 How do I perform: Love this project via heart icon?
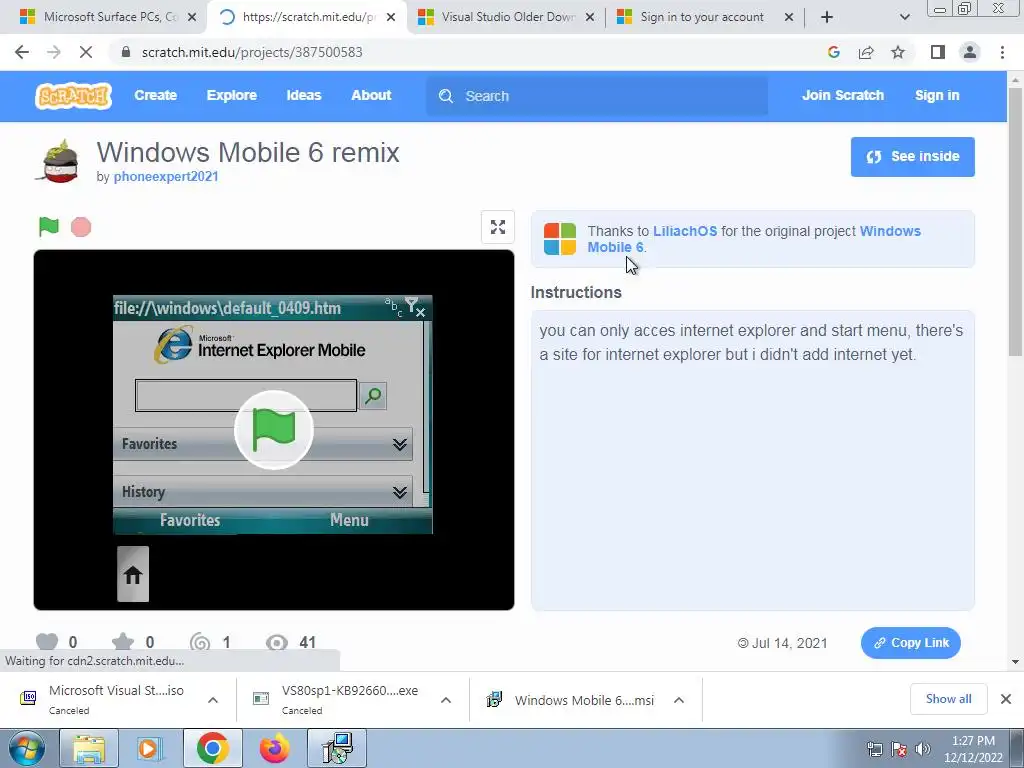coord(46,642)
